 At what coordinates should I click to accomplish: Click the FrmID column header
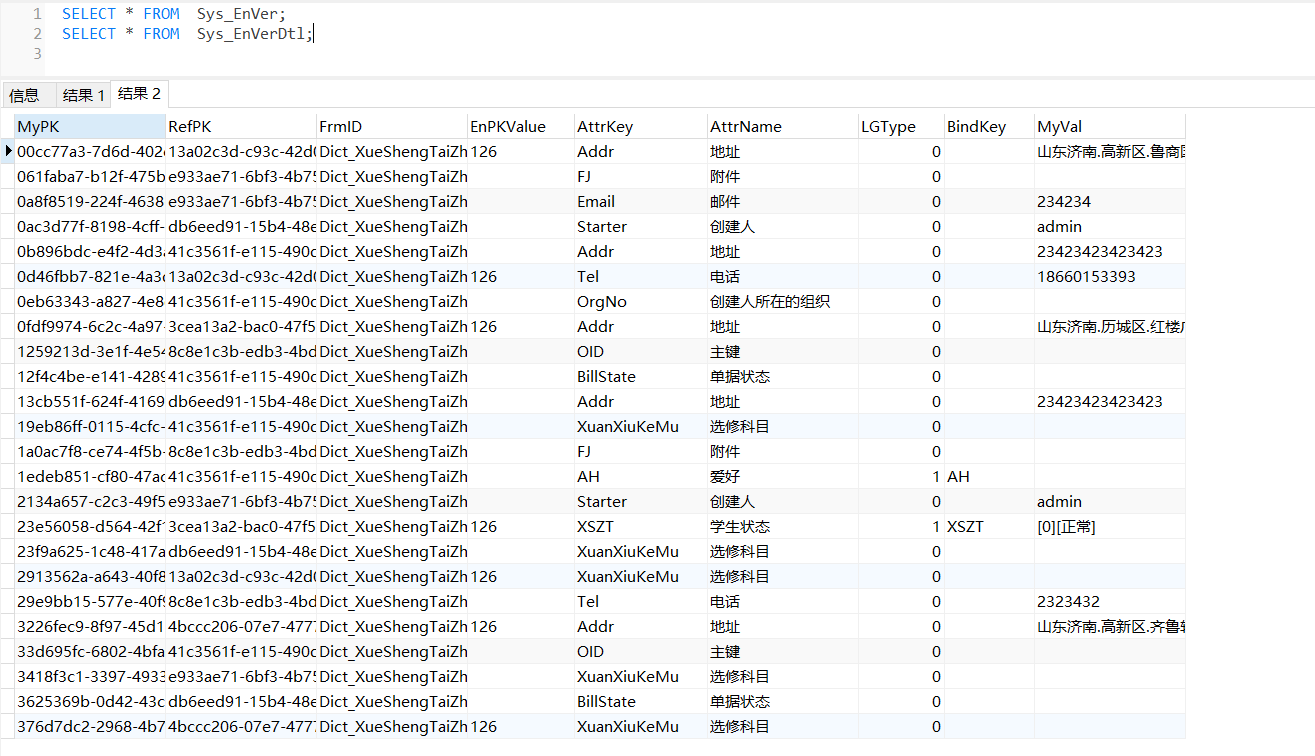coord(391,127)
